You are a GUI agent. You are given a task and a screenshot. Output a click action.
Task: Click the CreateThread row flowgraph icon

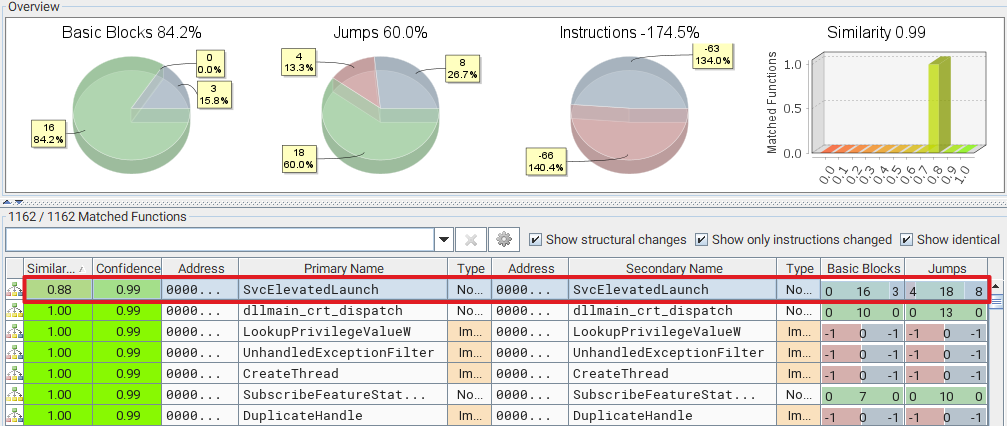point(13,373)
